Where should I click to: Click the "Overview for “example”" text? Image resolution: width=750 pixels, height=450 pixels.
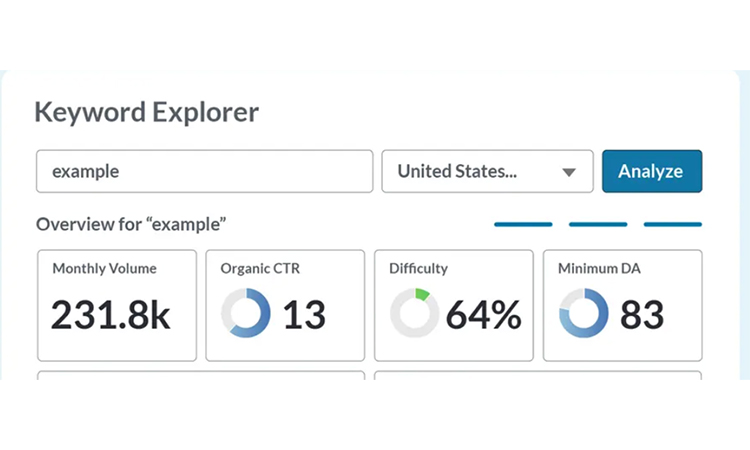point(131,224)
